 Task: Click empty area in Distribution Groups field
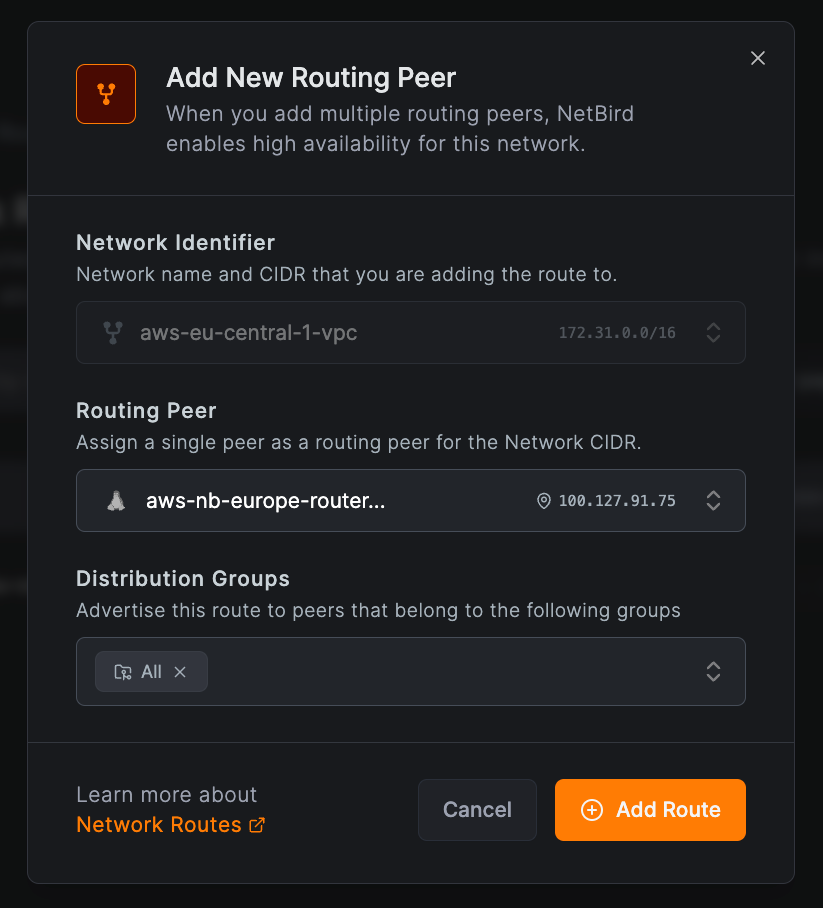point(450,671)
